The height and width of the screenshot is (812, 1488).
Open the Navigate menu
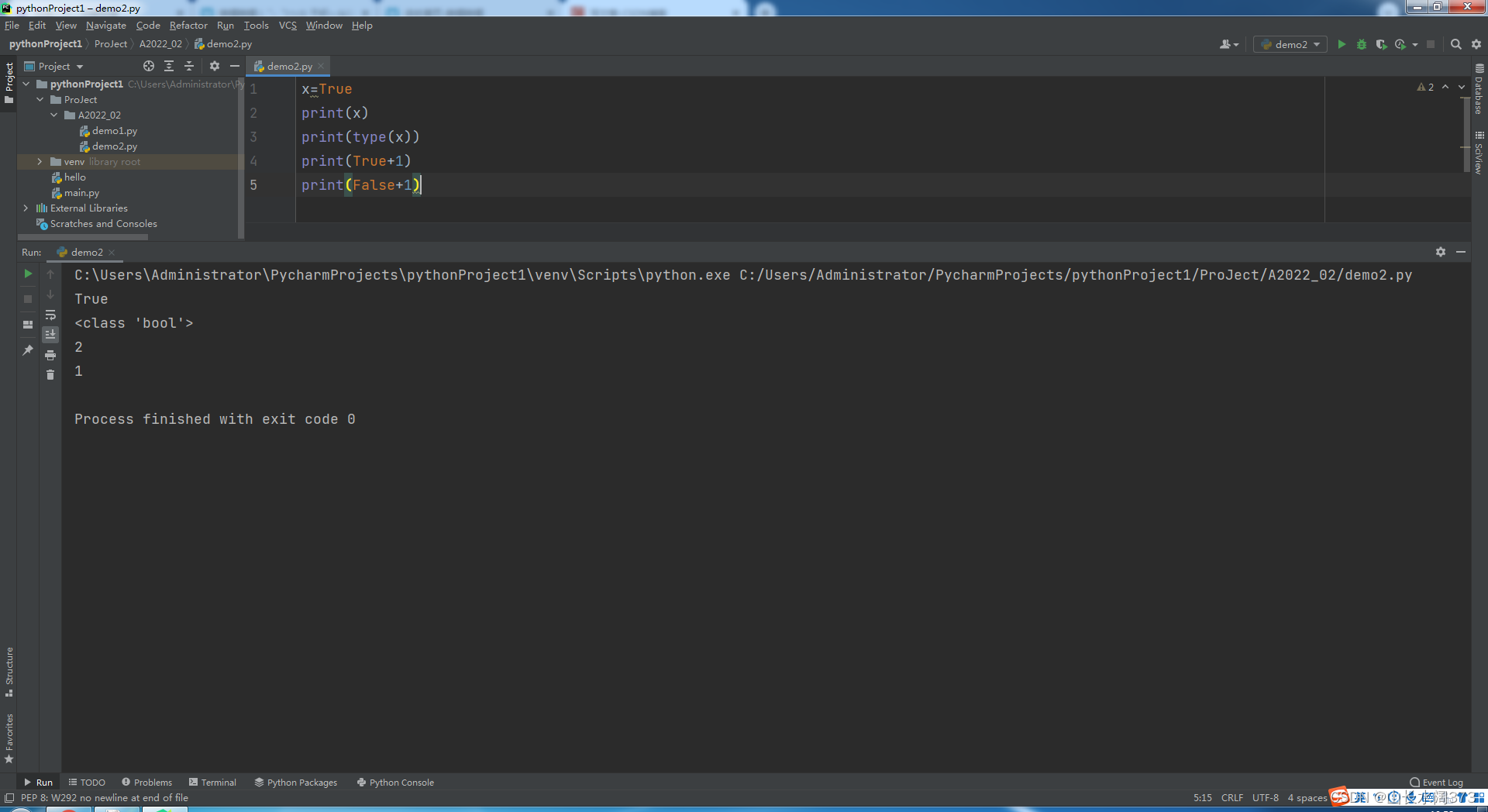click(106, 25)
